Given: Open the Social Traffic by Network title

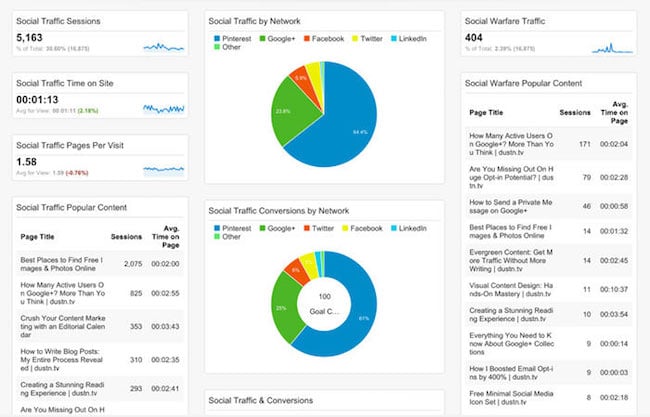Looking at the screenshot, I should 254,21.
